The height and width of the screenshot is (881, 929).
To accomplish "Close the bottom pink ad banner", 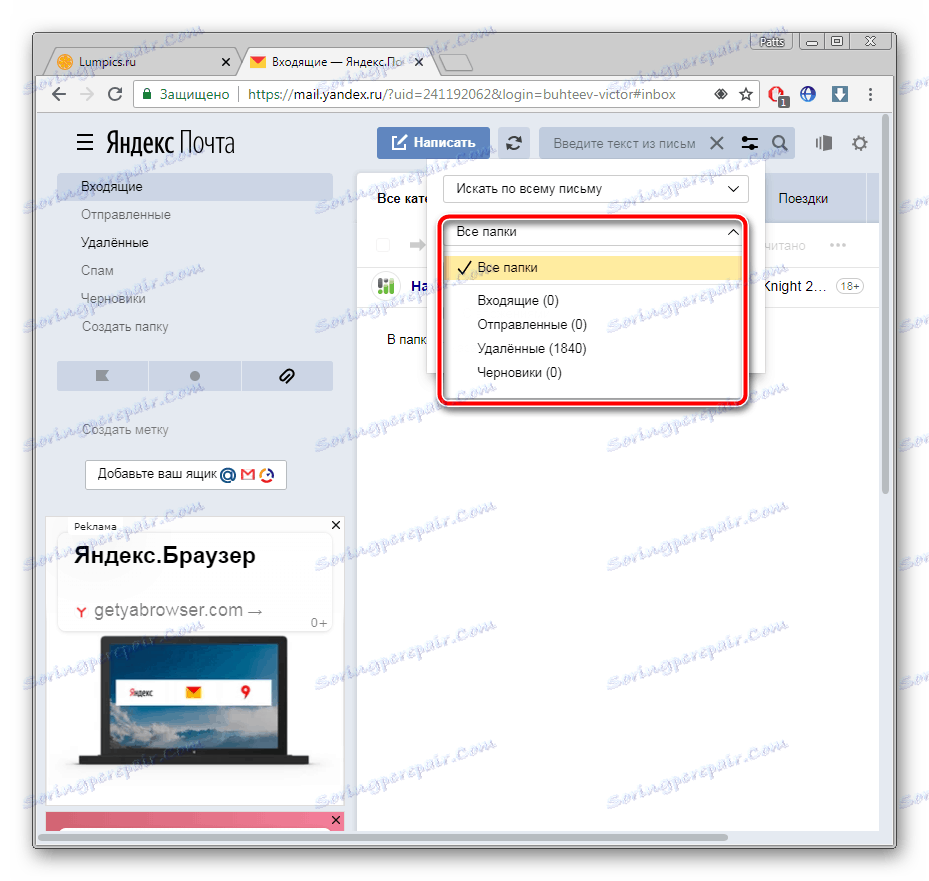I will [336, 820].
